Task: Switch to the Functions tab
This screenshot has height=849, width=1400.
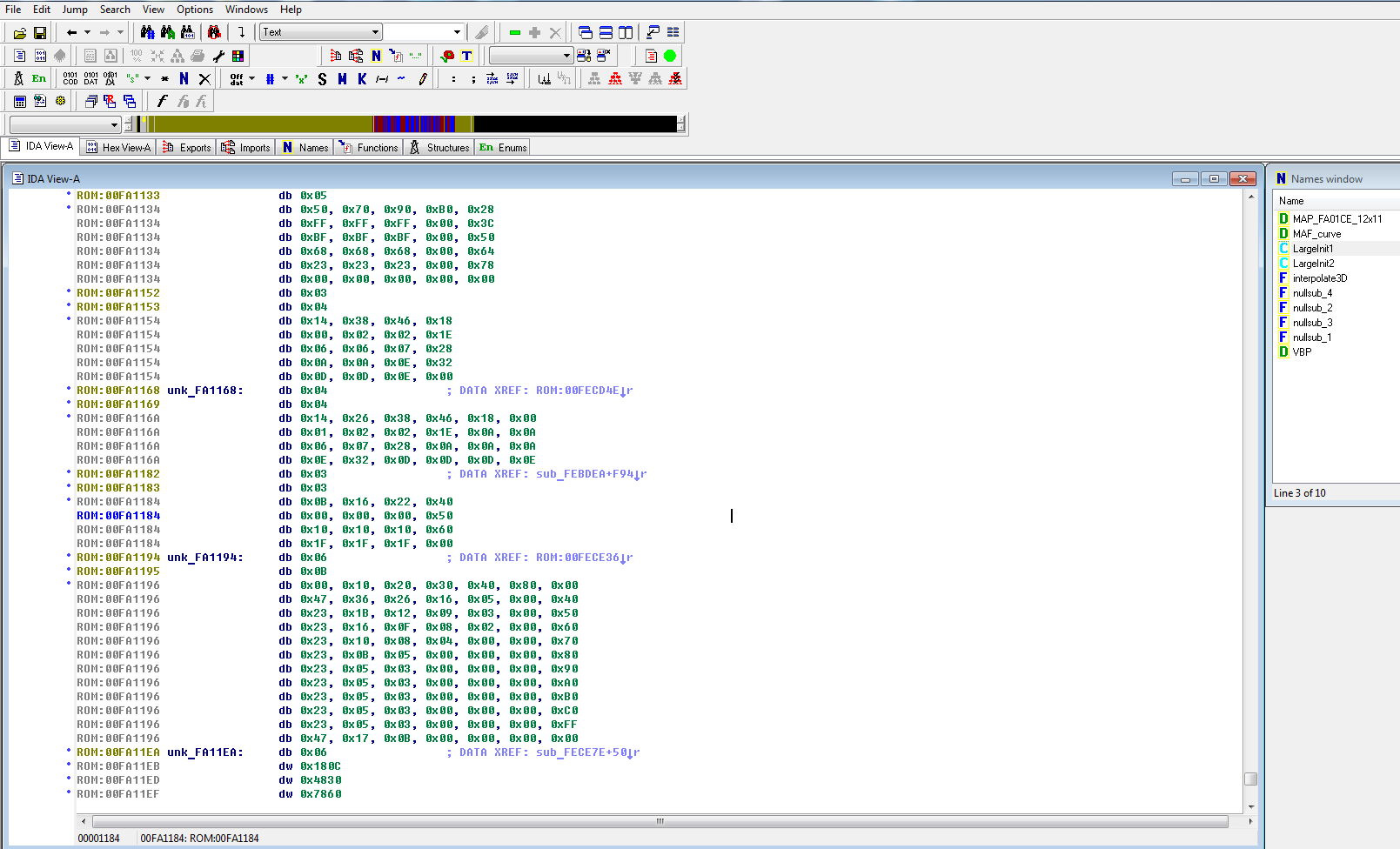Action: click(x=369, y=148)
